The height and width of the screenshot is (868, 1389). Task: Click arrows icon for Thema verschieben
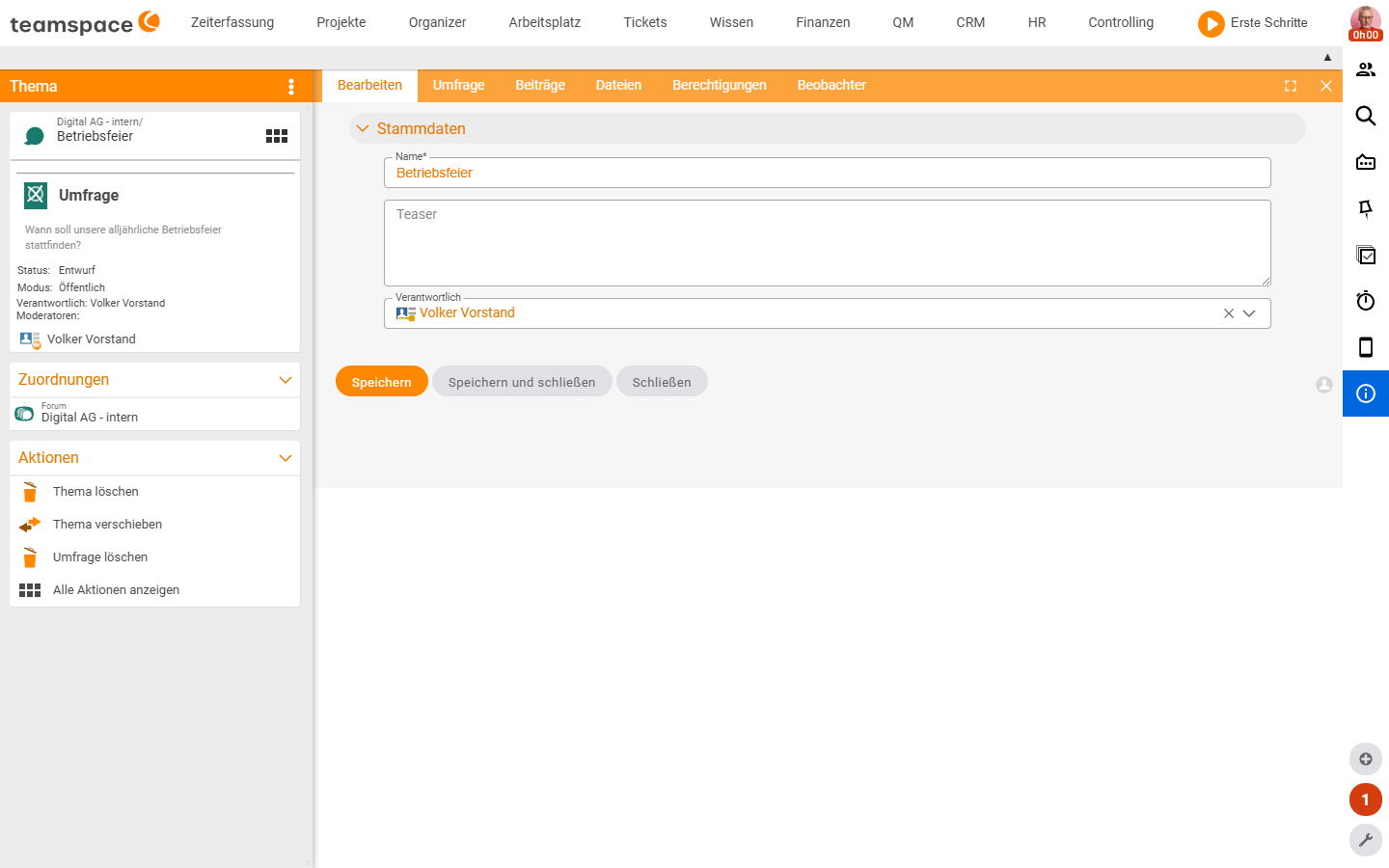[x=30, y=525]
